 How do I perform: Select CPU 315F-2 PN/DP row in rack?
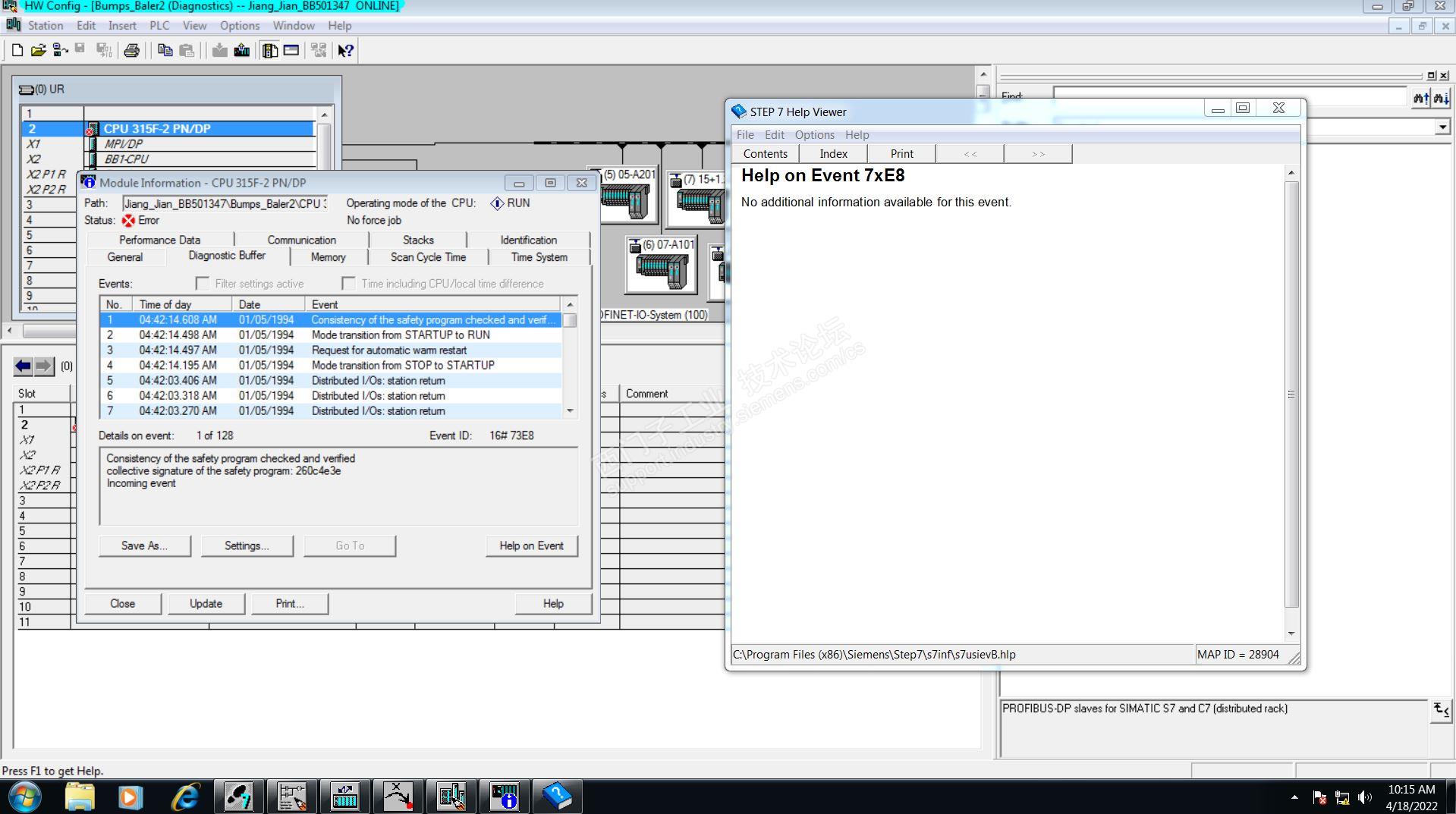168,129
